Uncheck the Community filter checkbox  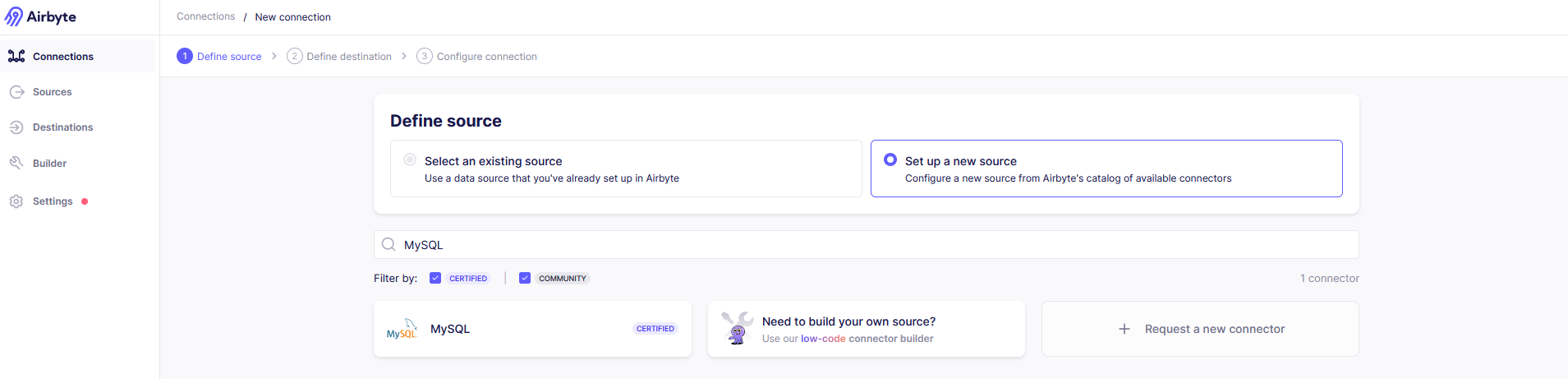tap(525, 278)
